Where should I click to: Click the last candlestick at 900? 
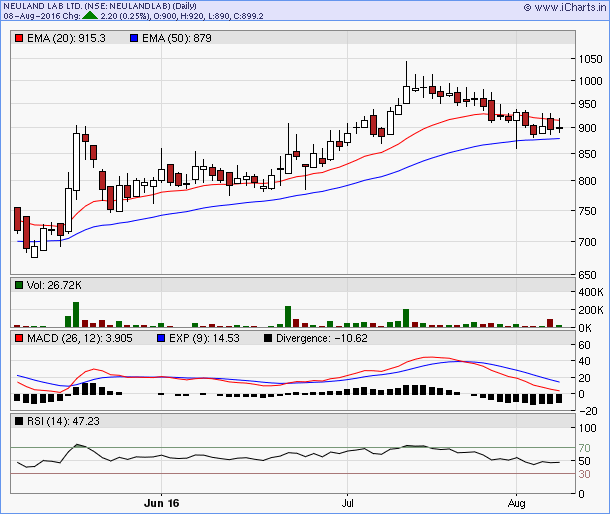click(559, 128)
